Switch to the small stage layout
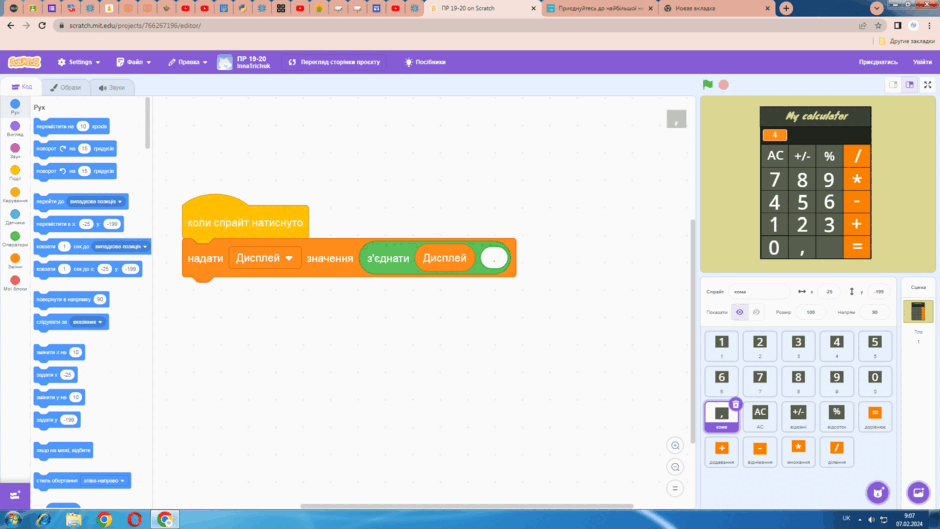 893,85
